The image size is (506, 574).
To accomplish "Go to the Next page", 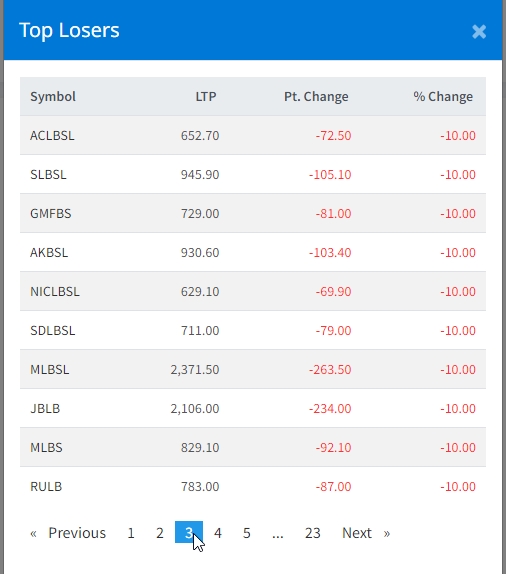I will pyautogui.click(x=366, y=533).
